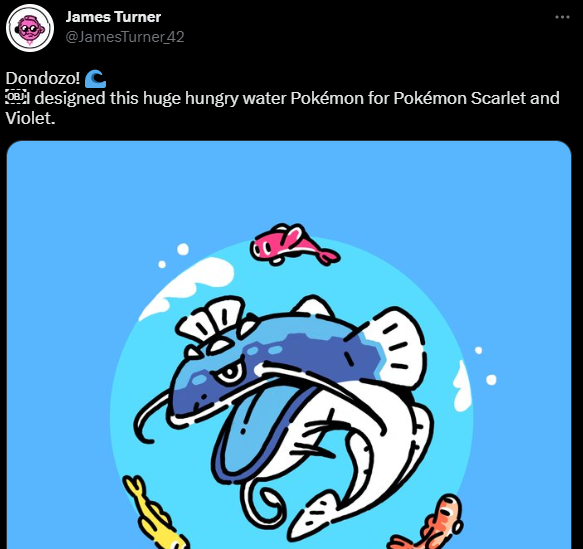
Task: Click the James Turner display name
Action: click(113, 17)
